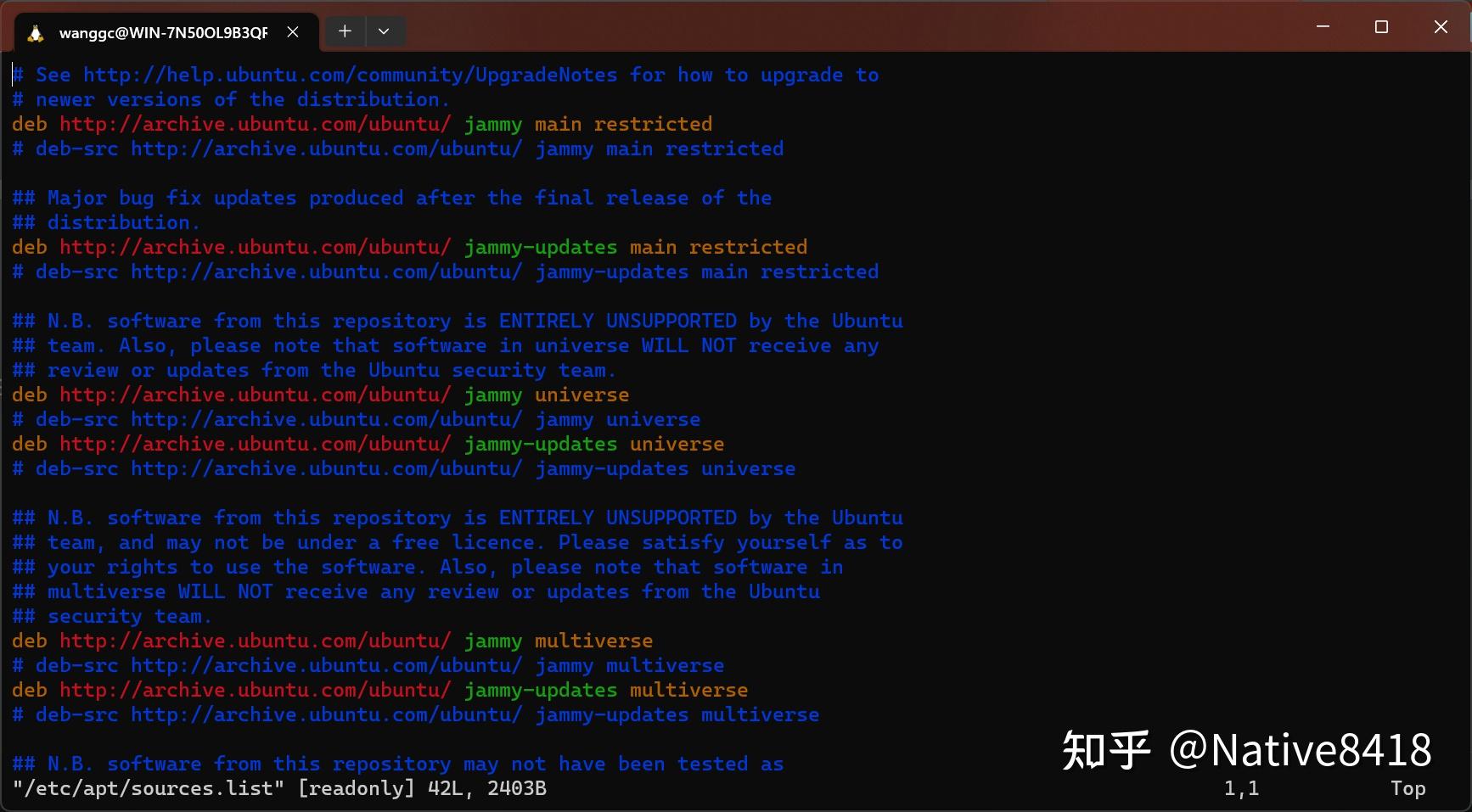Click the jammy-updates universe repository URL
The width and height of the screenshot is (1472, 812).
coord(255,444)
